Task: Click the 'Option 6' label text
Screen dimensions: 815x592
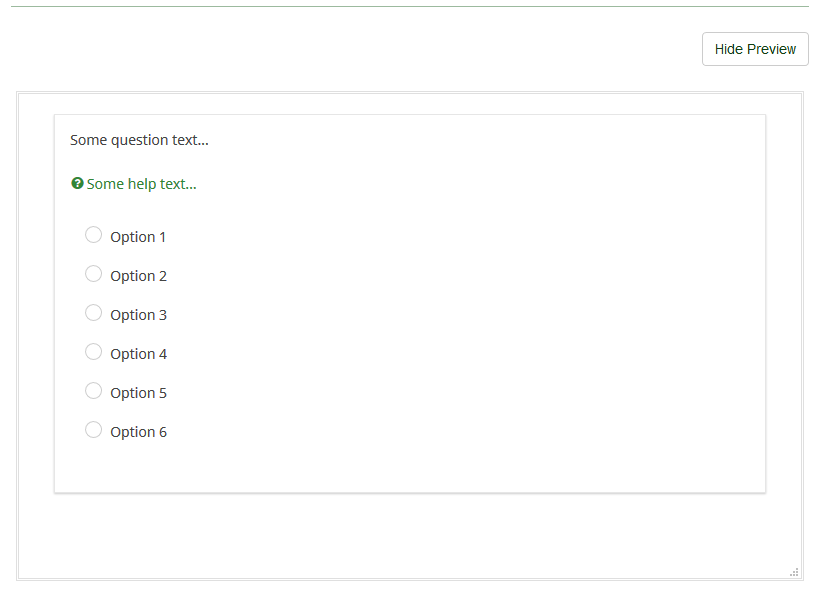Action: [x=138, y=432]
